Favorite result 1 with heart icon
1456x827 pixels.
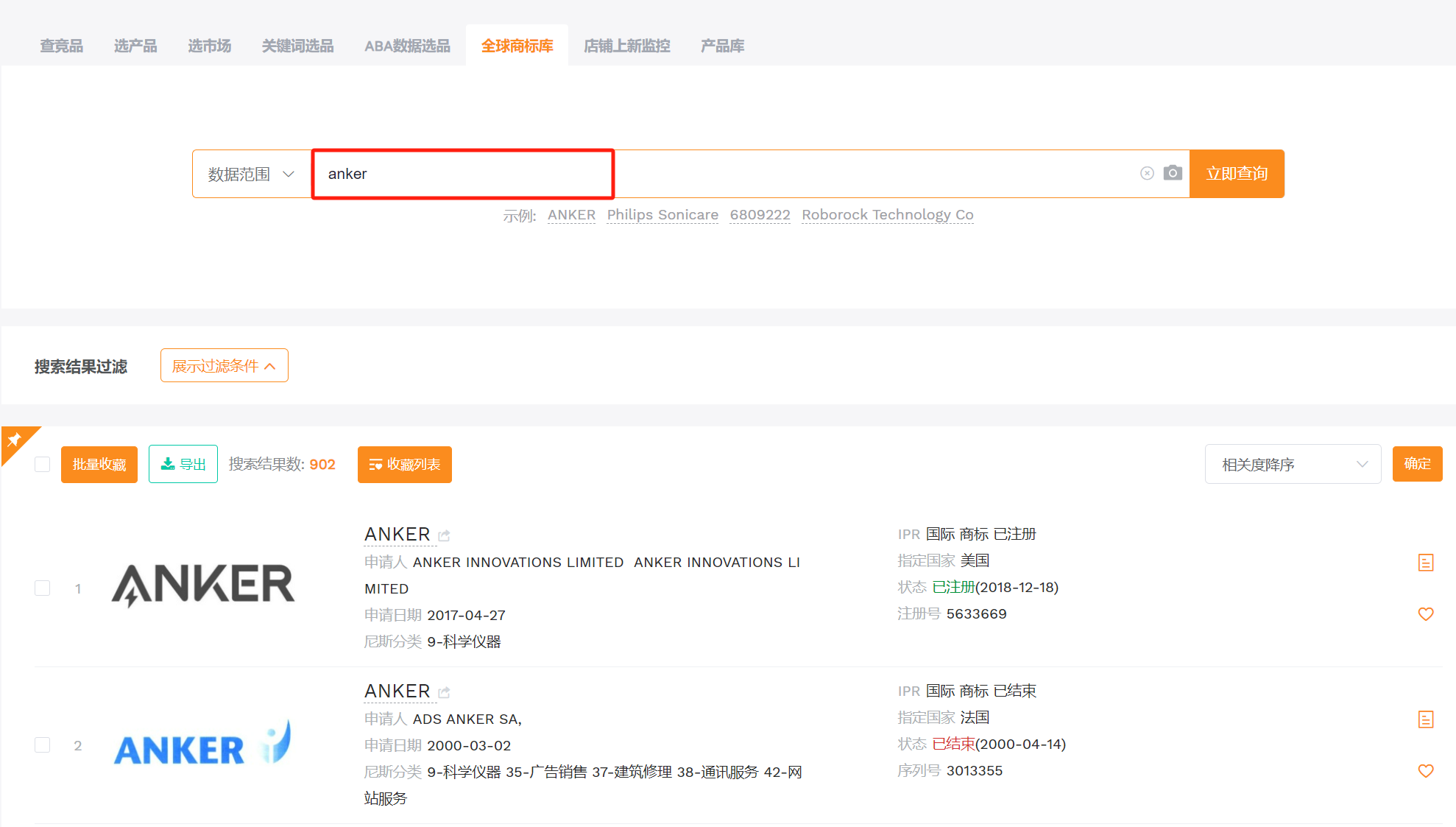pyautogui.click(x=1426, y=614)
